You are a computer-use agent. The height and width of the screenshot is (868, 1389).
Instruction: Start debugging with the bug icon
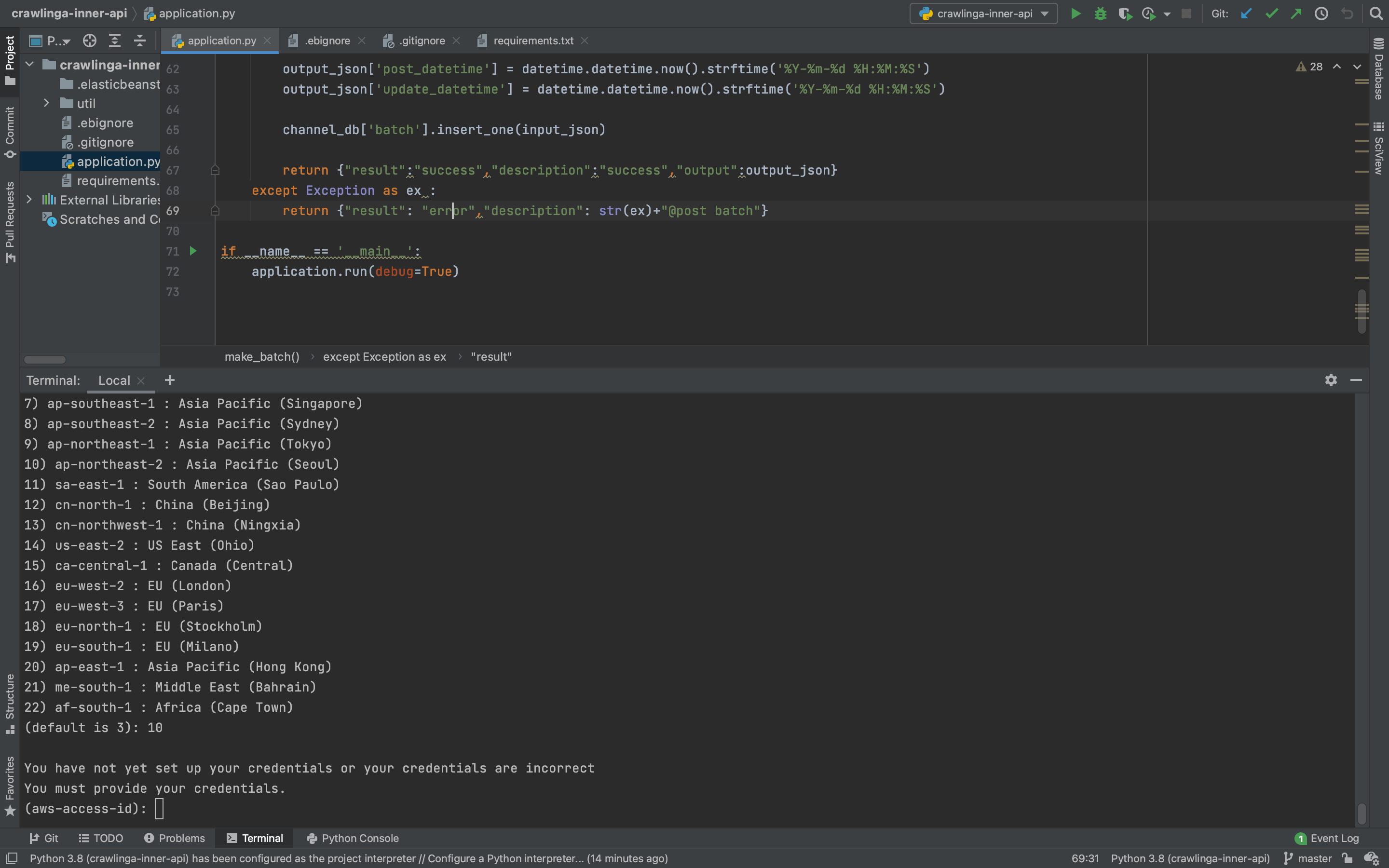pos(1100,13)
